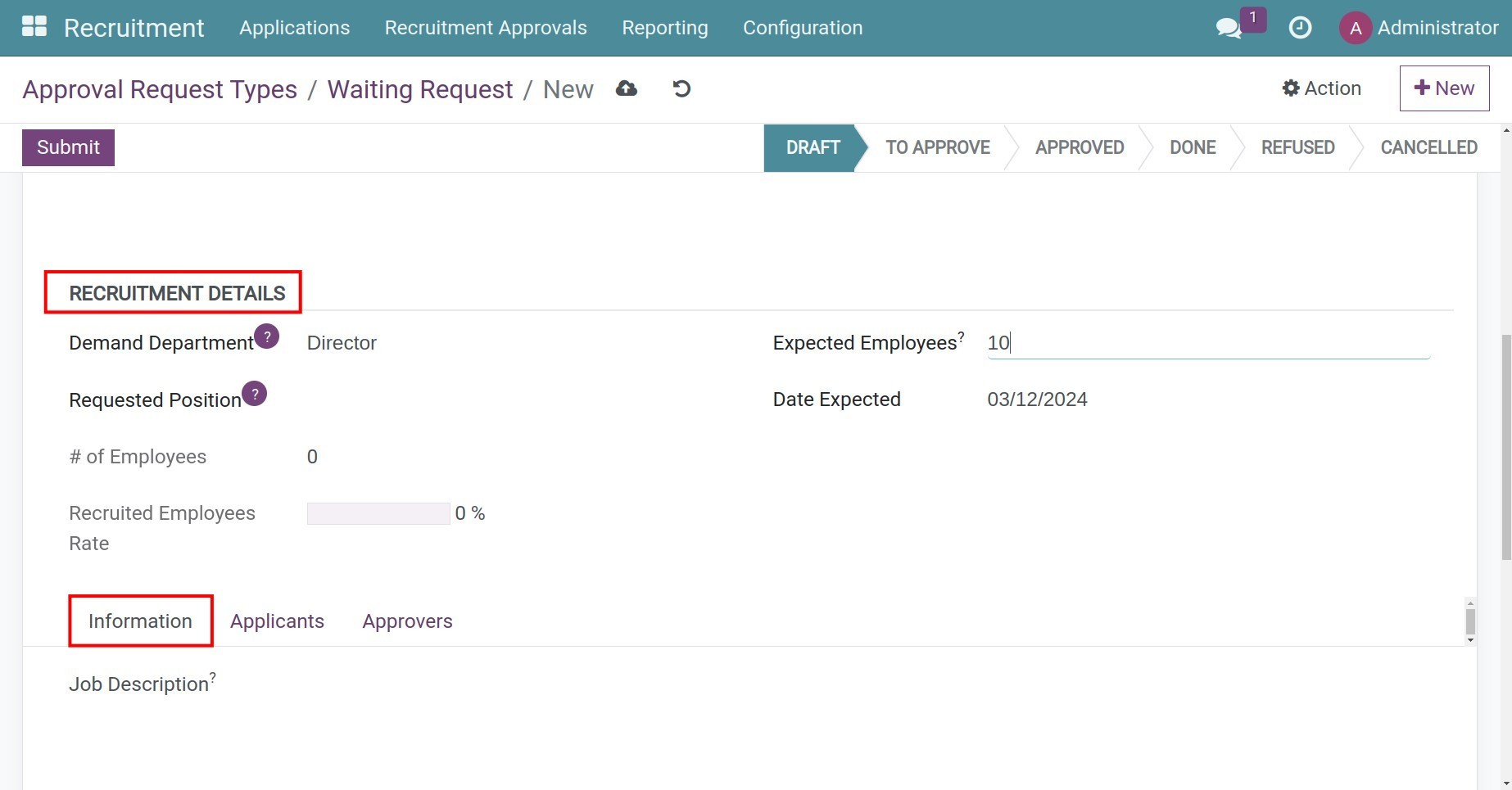Discard changes using the undo icon
This screenshot has height=790, width=1512.
click(x=681, y=88)
